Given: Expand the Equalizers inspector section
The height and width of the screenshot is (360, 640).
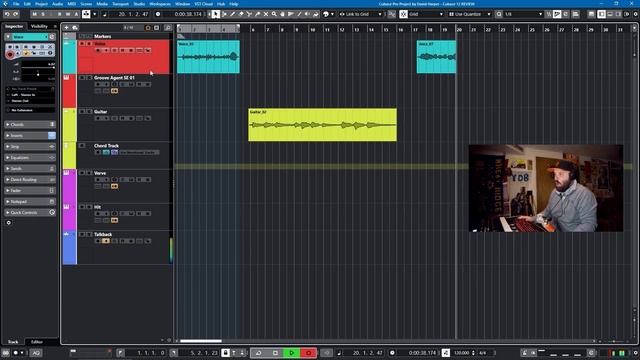Looking at the screenshot, I should pyautogui.click(x=30, y=158).
